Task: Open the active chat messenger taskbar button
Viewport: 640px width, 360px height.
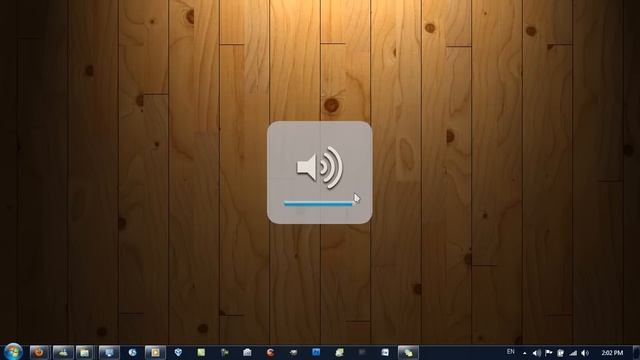Action: pos(408,352)
